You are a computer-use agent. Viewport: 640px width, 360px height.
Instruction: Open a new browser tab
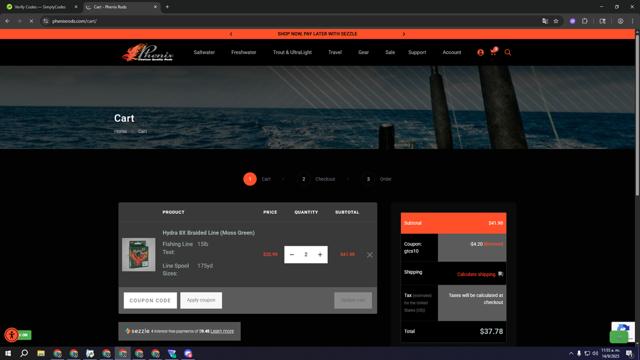pos(167,7)
